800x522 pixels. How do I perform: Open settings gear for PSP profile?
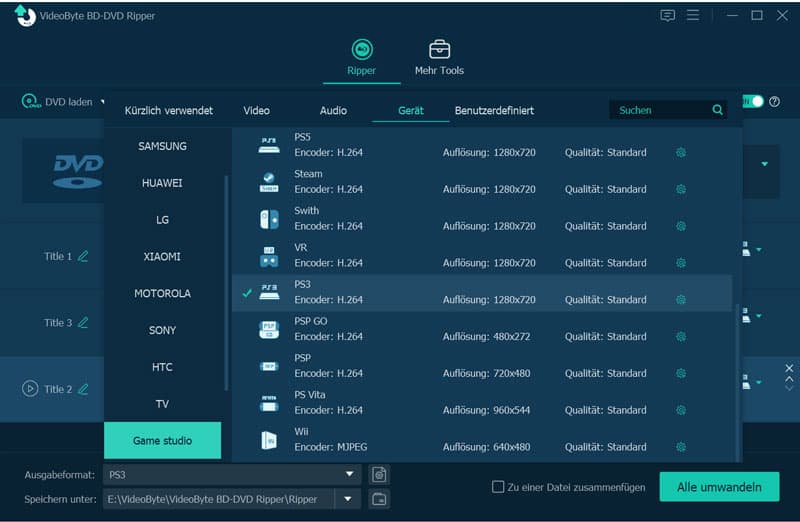tap(681, 373)
